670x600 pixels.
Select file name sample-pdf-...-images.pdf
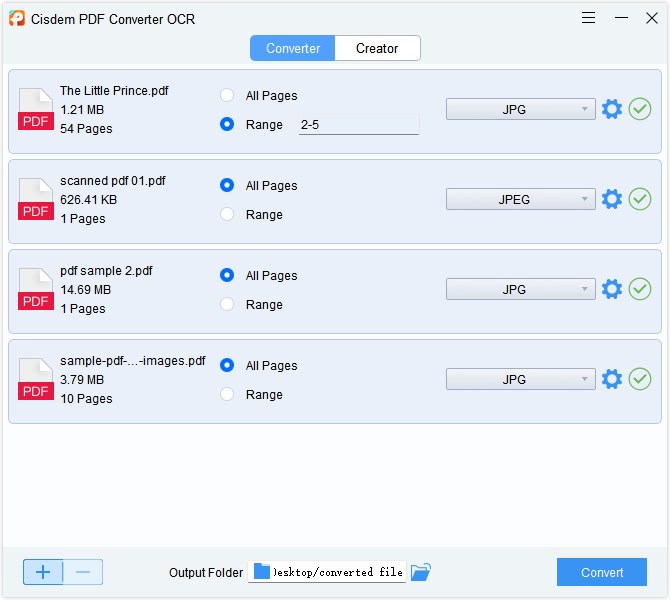coord(132,361)
